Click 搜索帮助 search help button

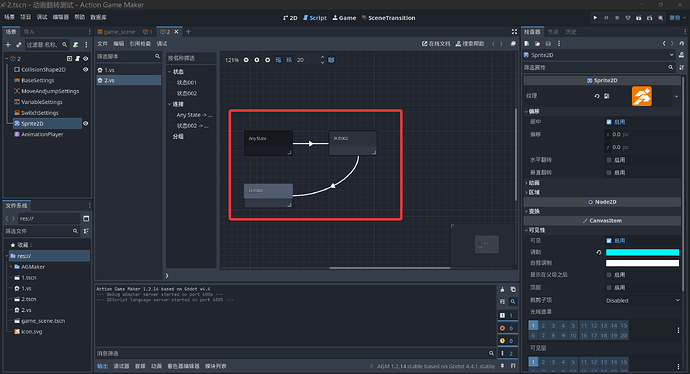(x=470, y=44)
